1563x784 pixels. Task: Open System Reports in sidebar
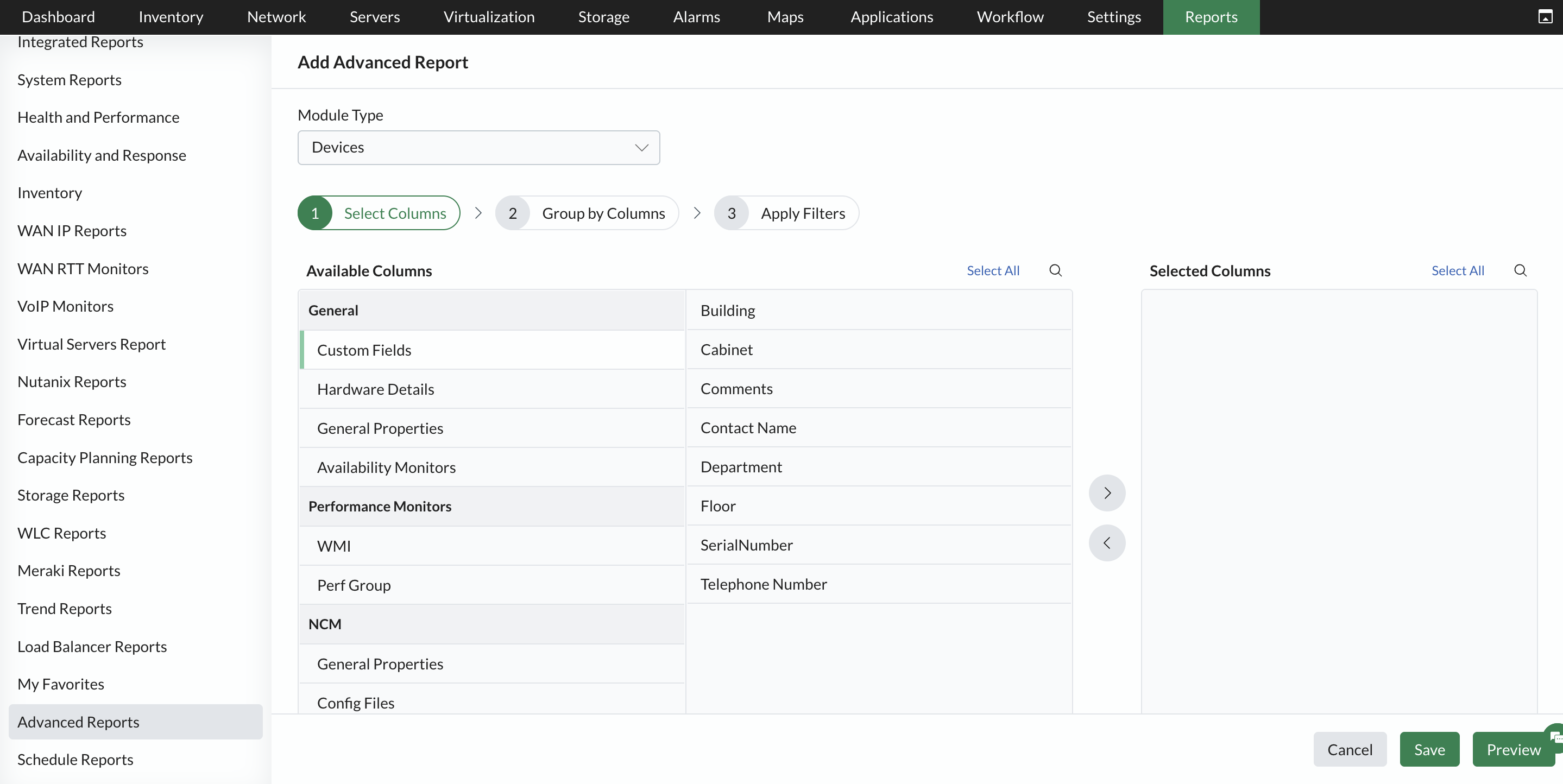click(x=69, y=80)
